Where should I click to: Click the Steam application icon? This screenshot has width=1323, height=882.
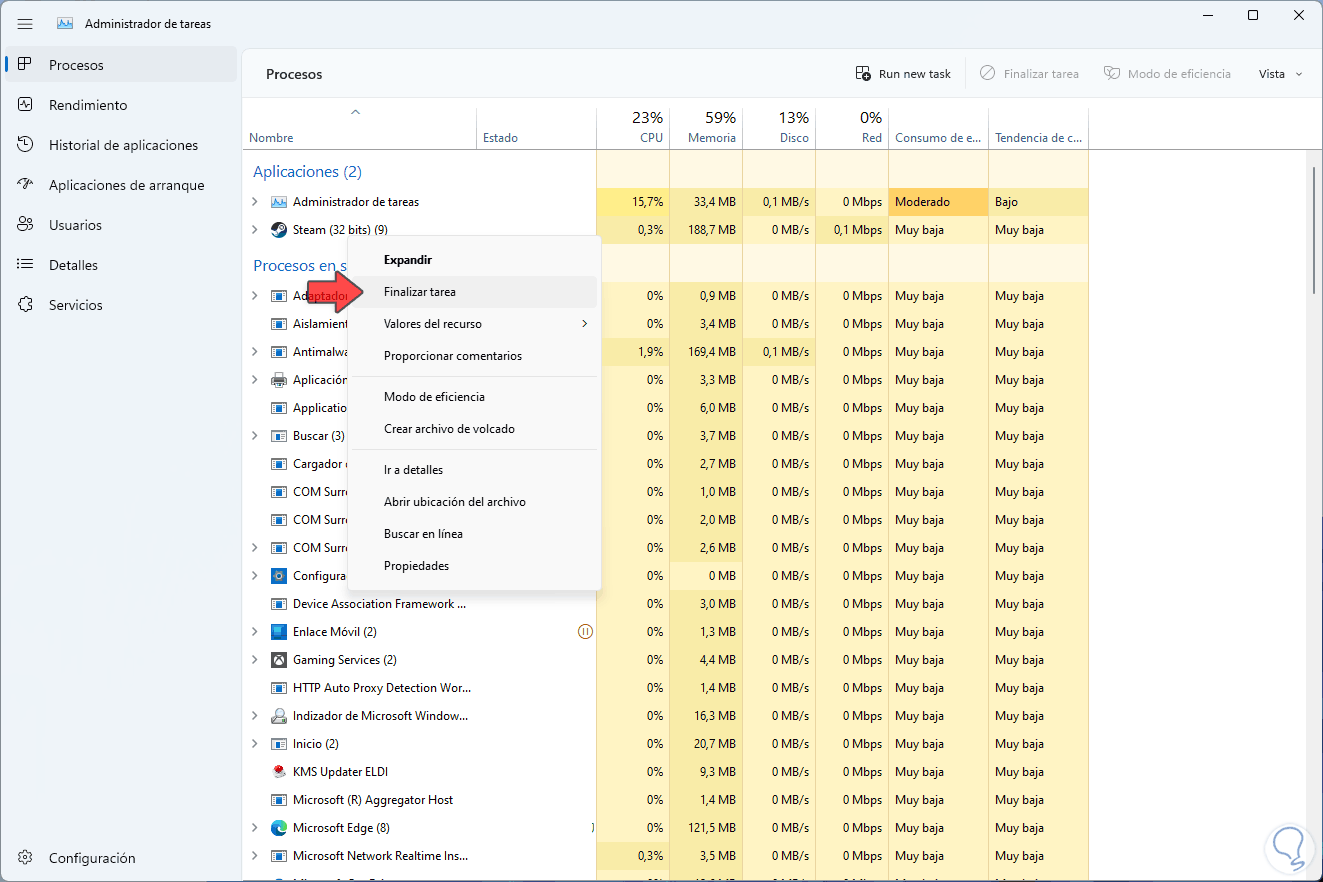[x=279, y=230]
